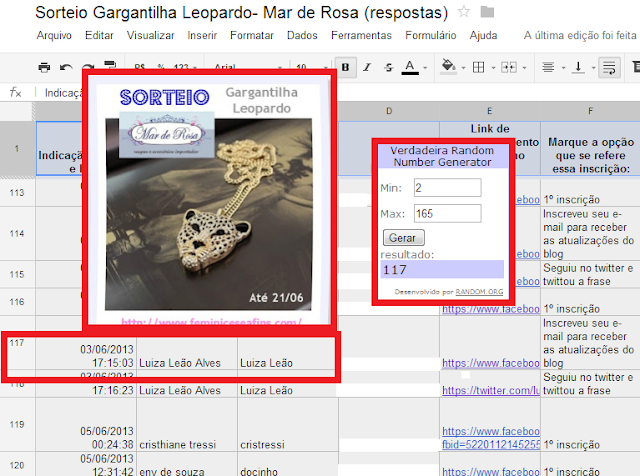Toggle the text wrapping icon
Screen dimensions: 640x476
click(x=609, y=67)
